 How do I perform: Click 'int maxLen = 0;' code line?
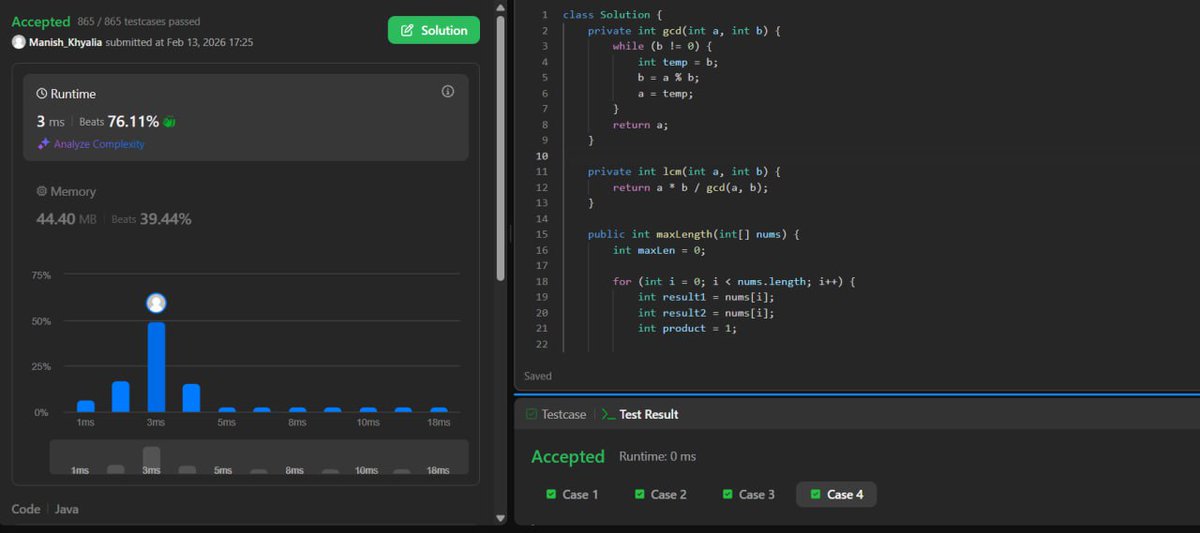tap(660, 250)
